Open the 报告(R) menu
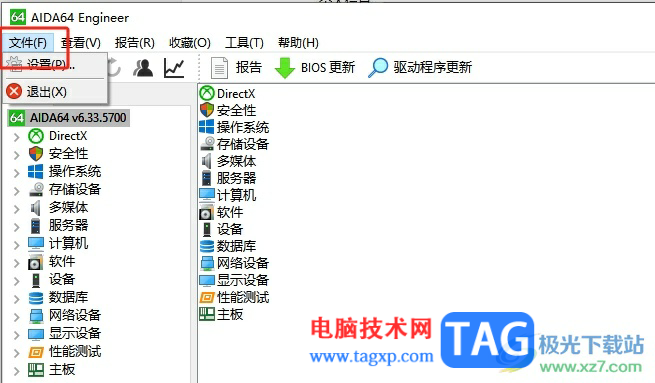 pos(135,43)
